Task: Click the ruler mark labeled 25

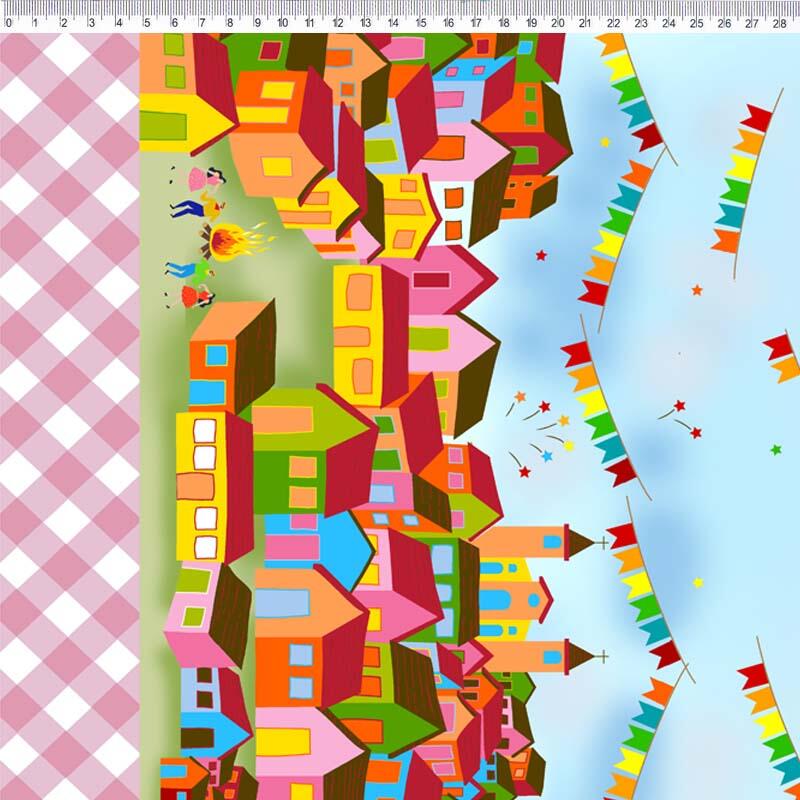Action: 696,23
